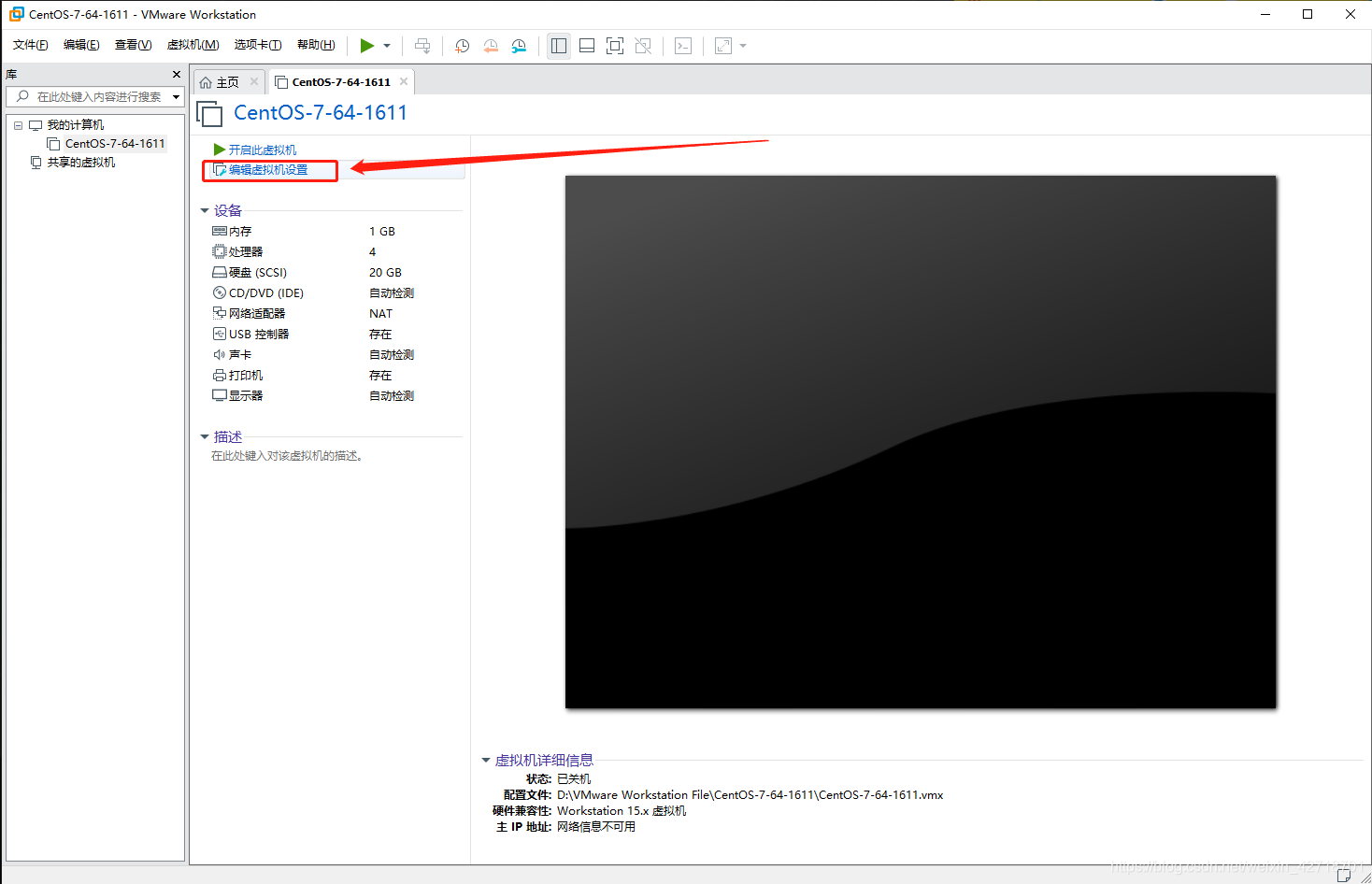Image resolution: width=1372 pixels, height=884 pixels.
Task: Click the Unity mode toolbar icon
Action: coord(643,46)
